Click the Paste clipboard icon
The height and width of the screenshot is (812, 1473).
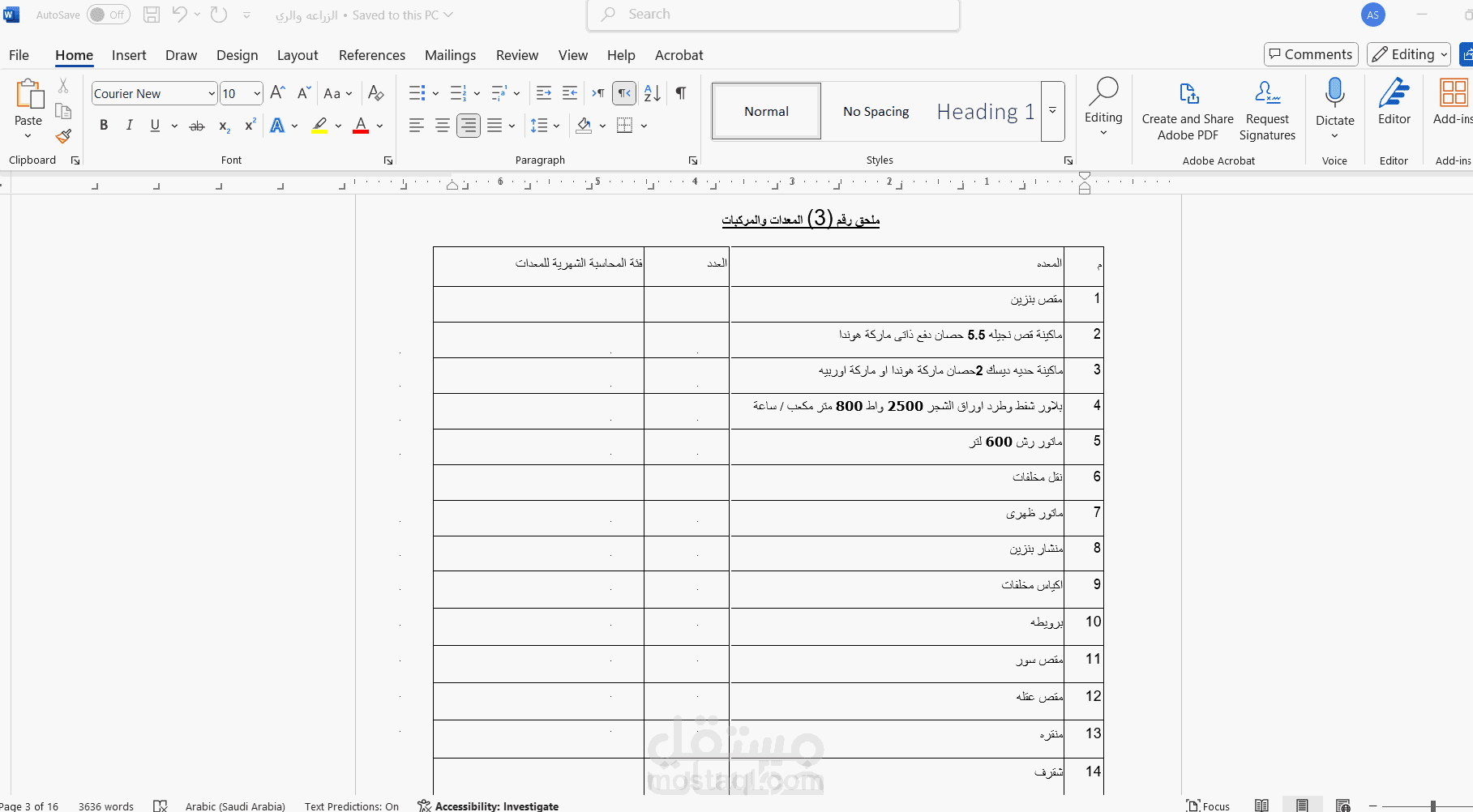(x=29, y=94)
